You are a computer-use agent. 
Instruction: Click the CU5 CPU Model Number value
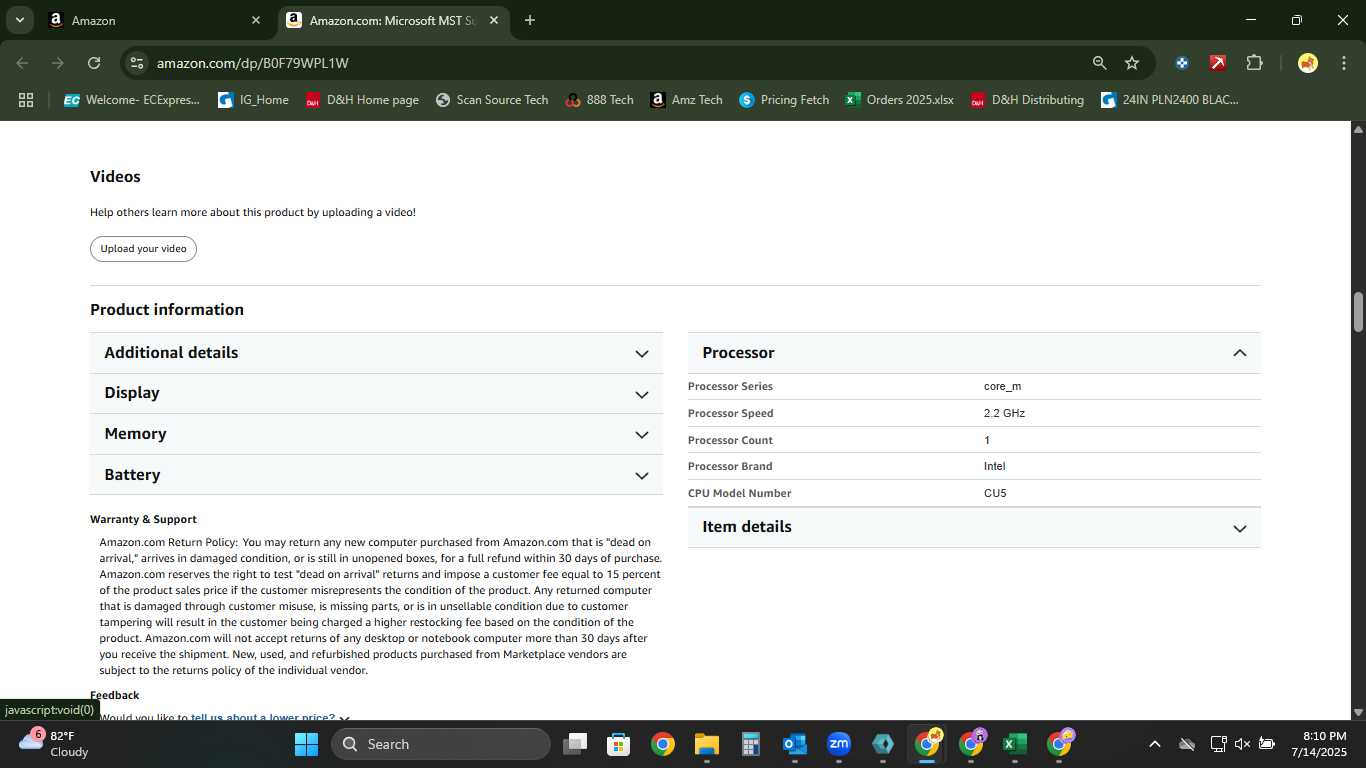point(995,493)
